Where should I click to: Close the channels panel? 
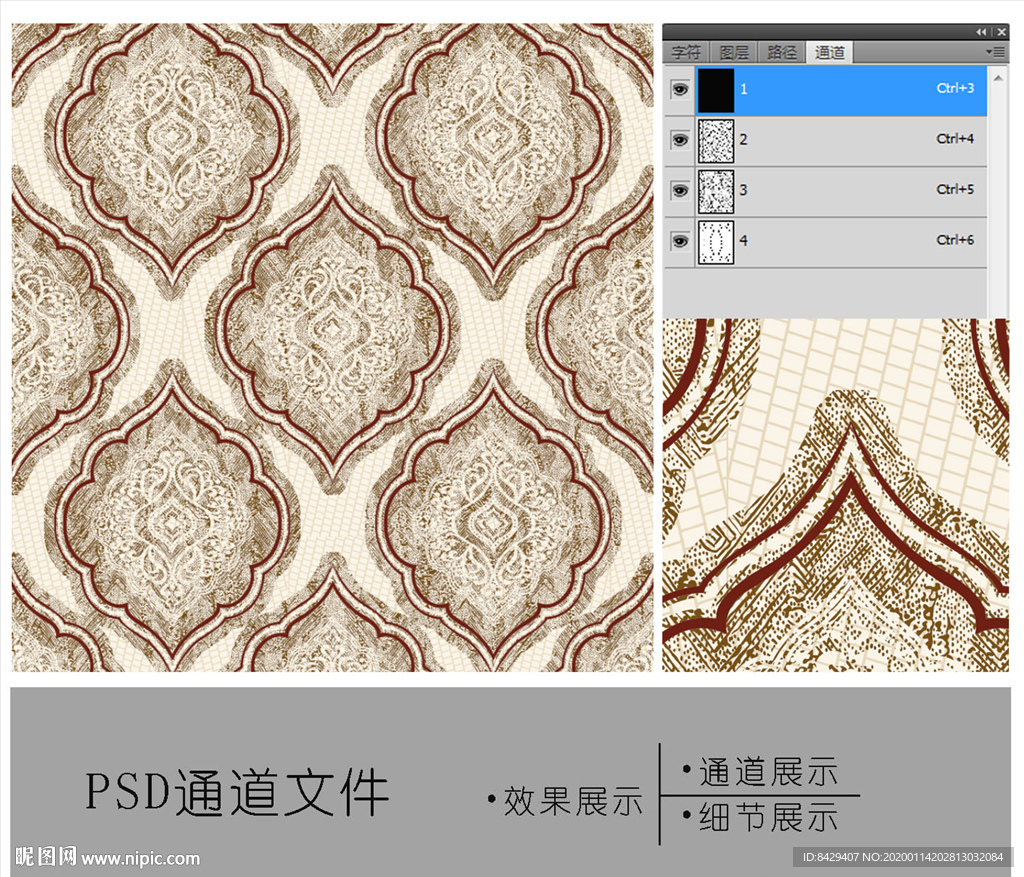click(x=1002, y=32)
